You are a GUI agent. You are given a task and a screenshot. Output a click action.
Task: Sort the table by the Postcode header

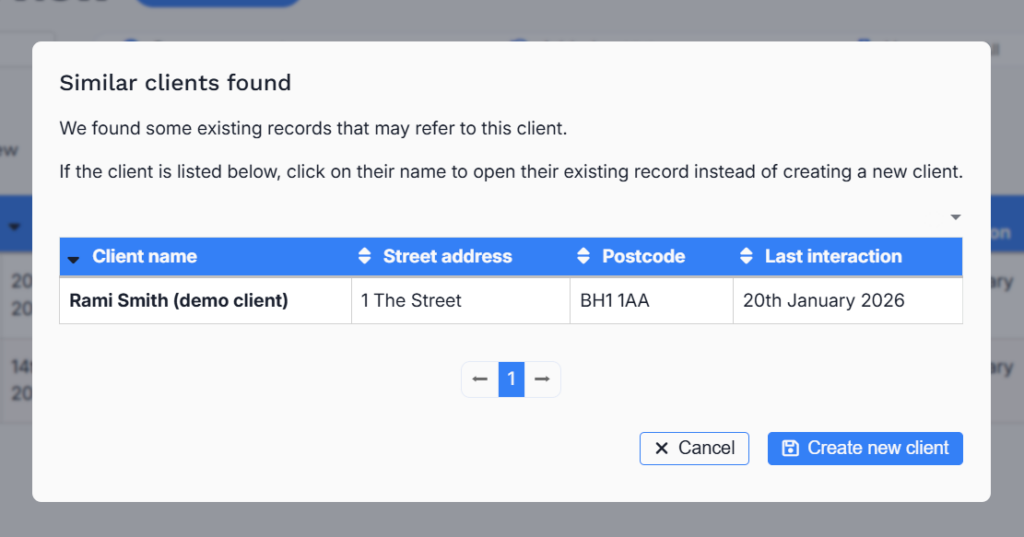click(x=643, y=257)
